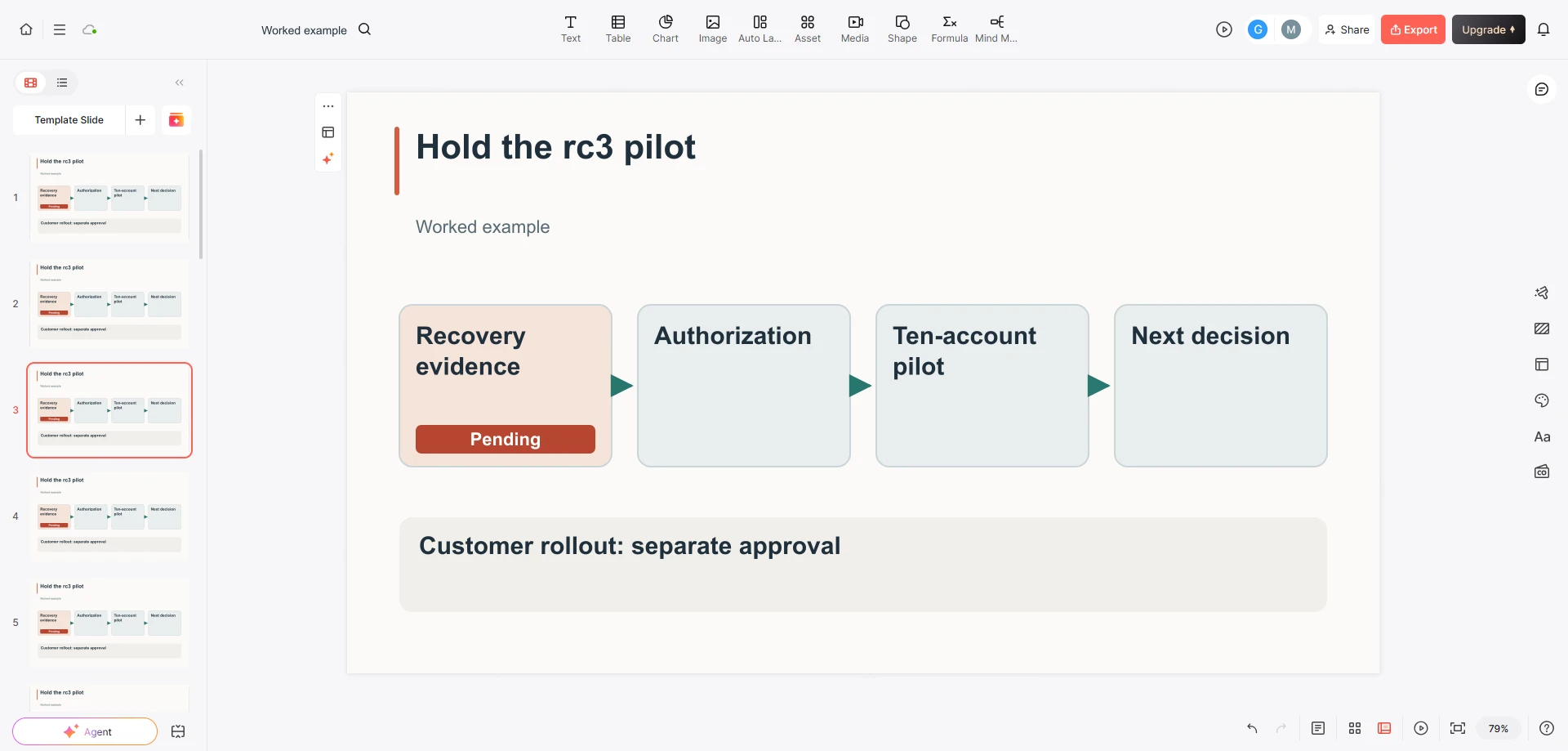Open the theme palette icon
Viewport: 1568px width, 751px height.
pyautogui.click(x=1542, y=400)
